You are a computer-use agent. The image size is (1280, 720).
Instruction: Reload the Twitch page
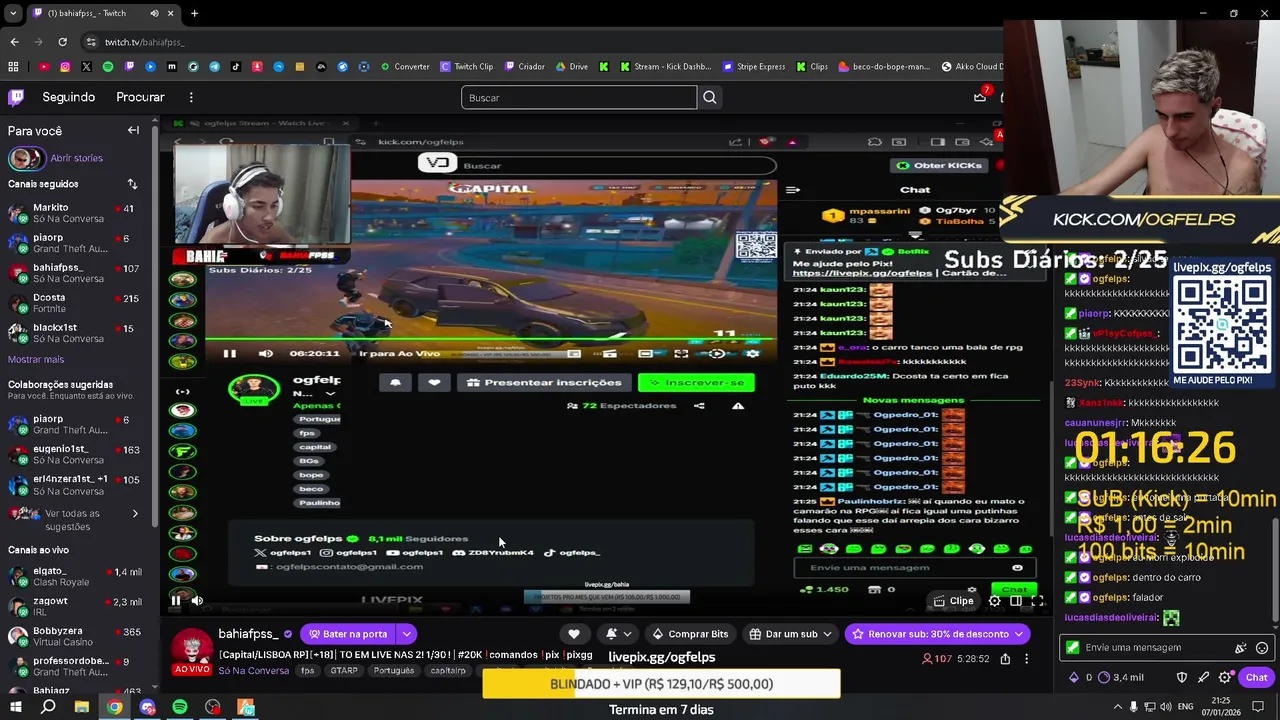coord(62,42)
